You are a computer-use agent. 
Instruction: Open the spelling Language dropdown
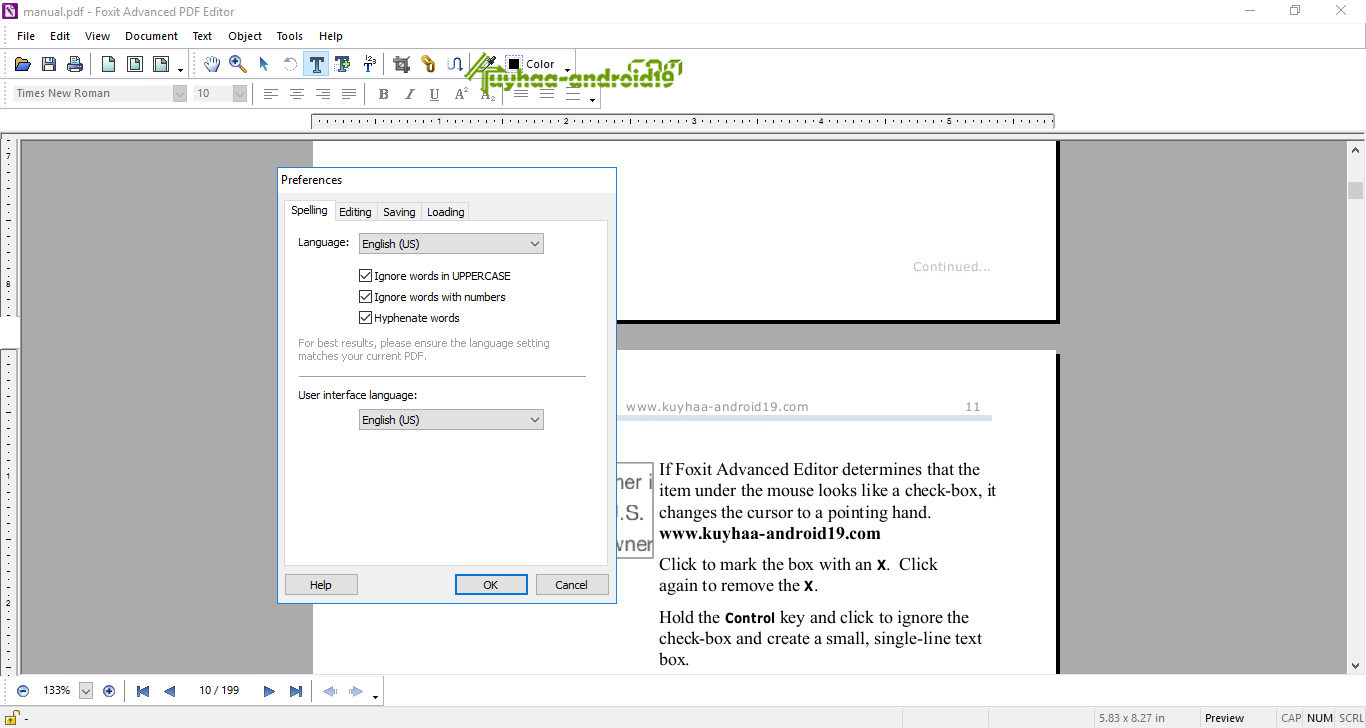(451, 244)
